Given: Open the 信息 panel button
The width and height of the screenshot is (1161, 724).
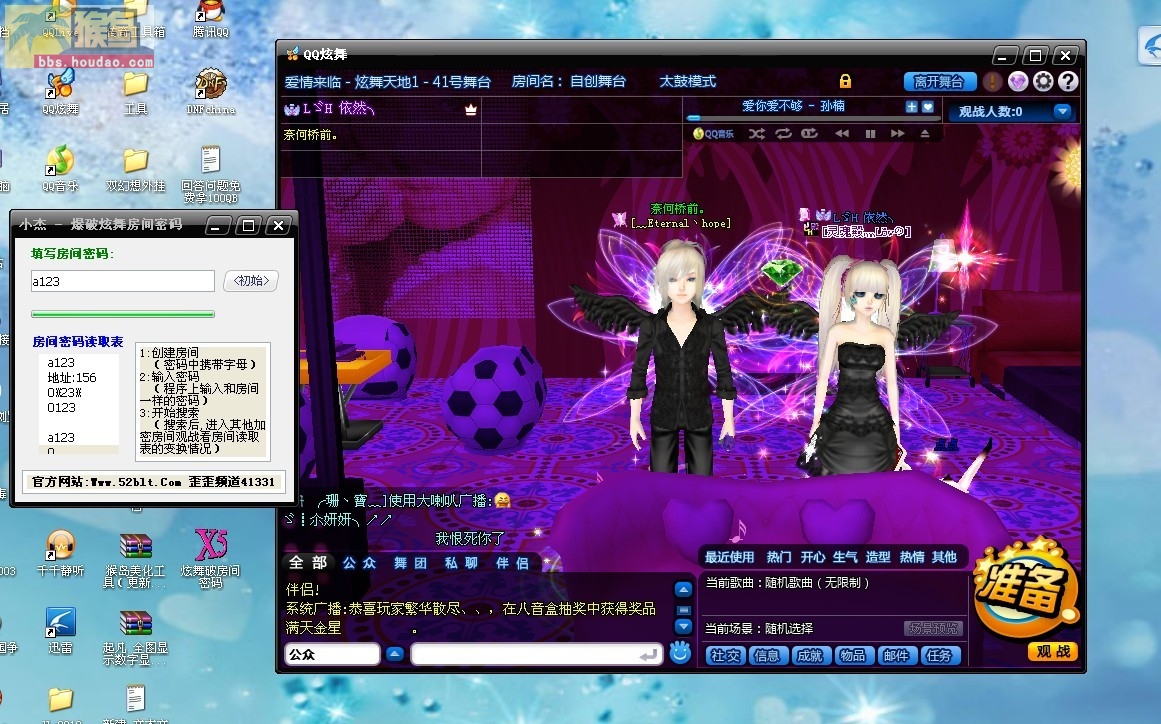Looking at the screenshot, I should coord(766,655).
